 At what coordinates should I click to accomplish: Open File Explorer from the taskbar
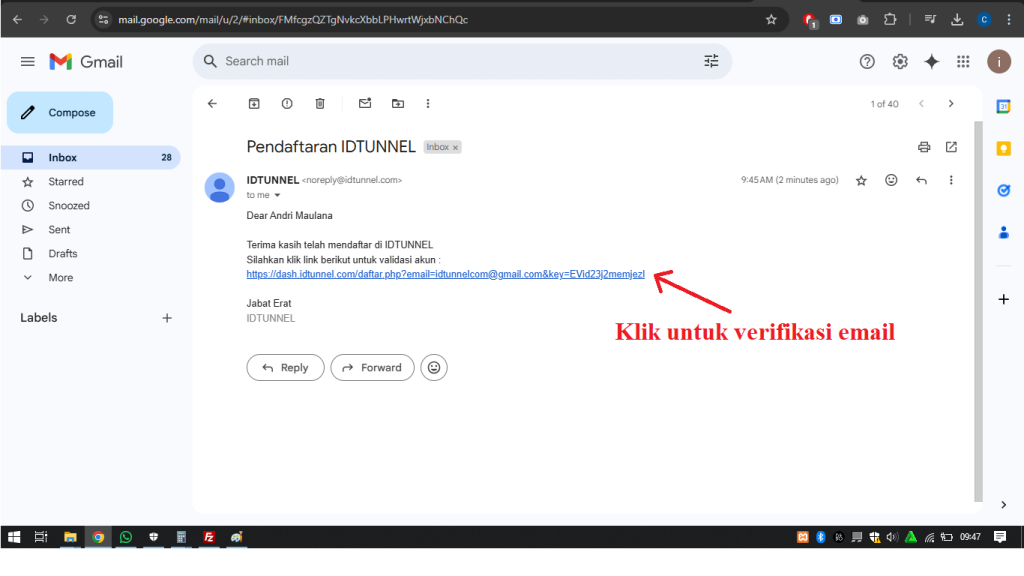click(x=70, y=537)
